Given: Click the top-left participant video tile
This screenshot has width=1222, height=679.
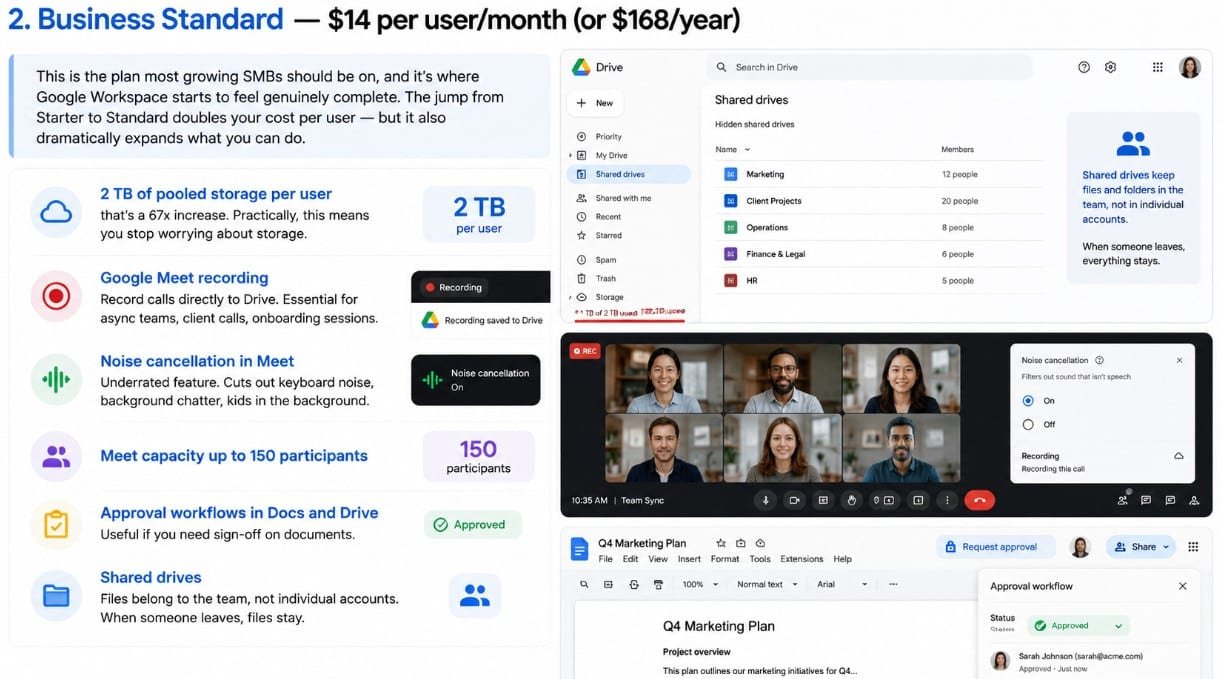Looking at the screenshot, I should (x=663, y=379).
